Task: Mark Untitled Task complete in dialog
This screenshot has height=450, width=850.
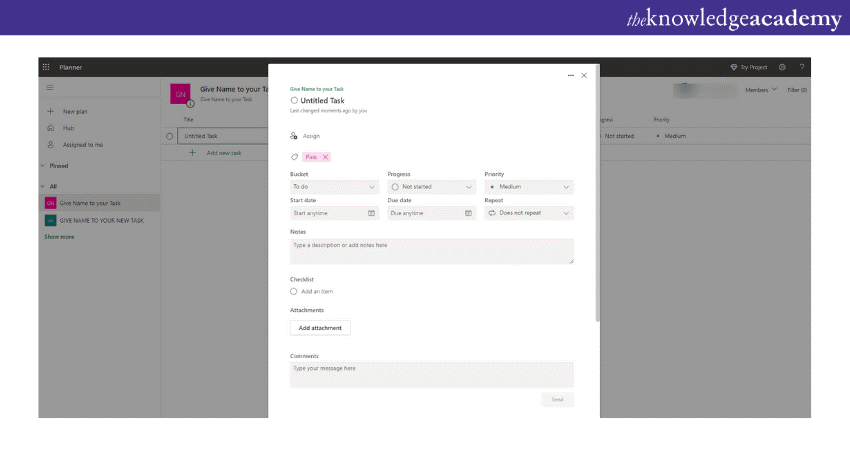Action: pos(294,101)
